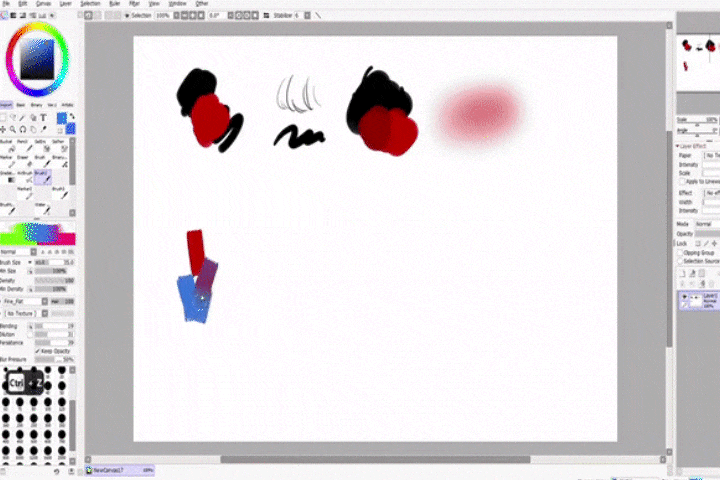Choose the Gradation tool
Screen dimensions: 720x480
(x=8, y=178)
